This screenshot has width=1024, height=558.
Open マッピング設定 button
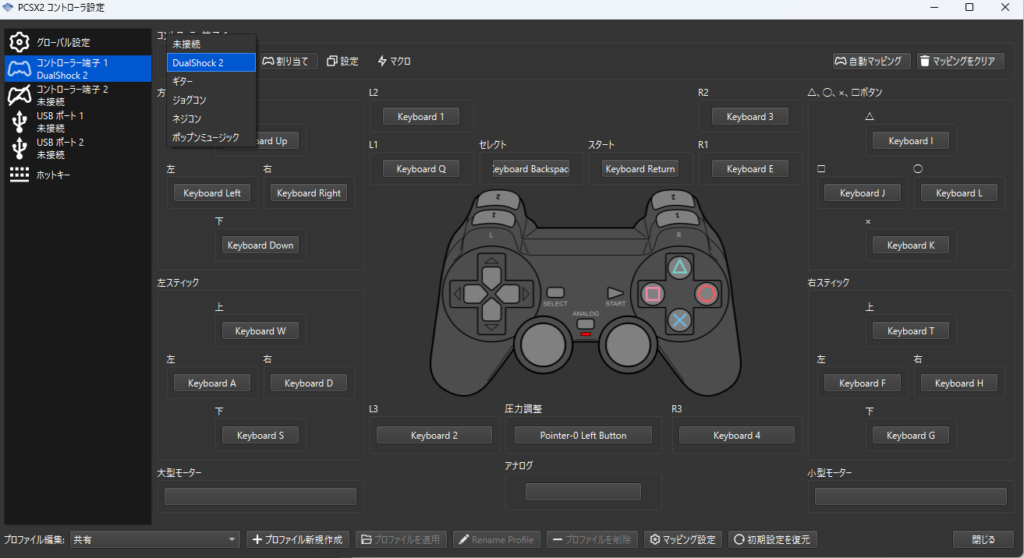tap(682, 540)
